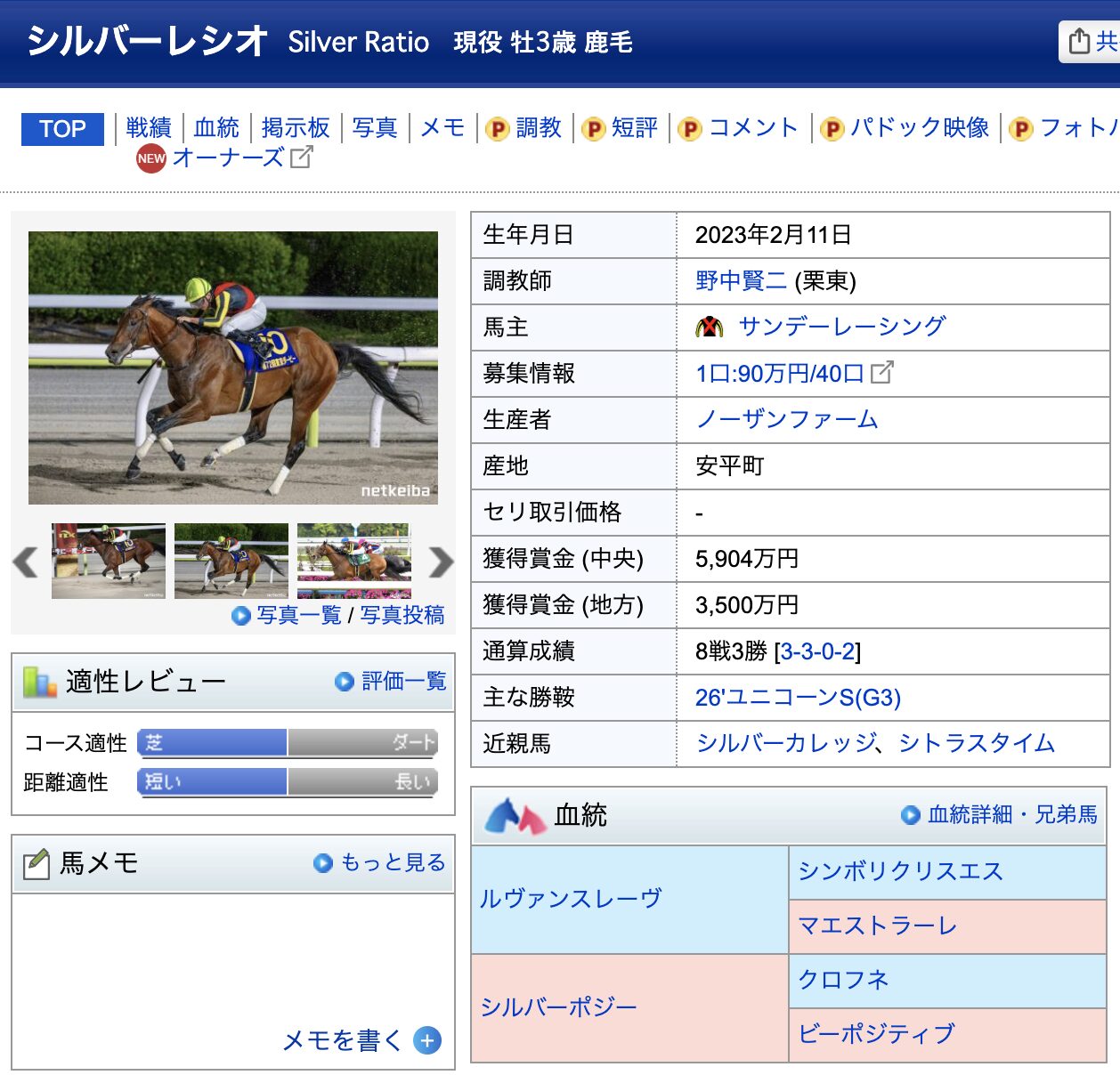Click external link icon next to 1口:90万円/40口

coord(881,373)
